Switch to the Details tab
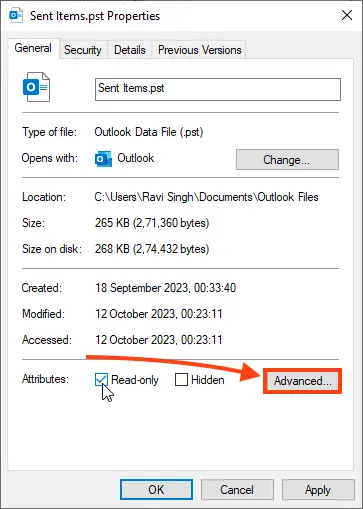 point(130,50)
